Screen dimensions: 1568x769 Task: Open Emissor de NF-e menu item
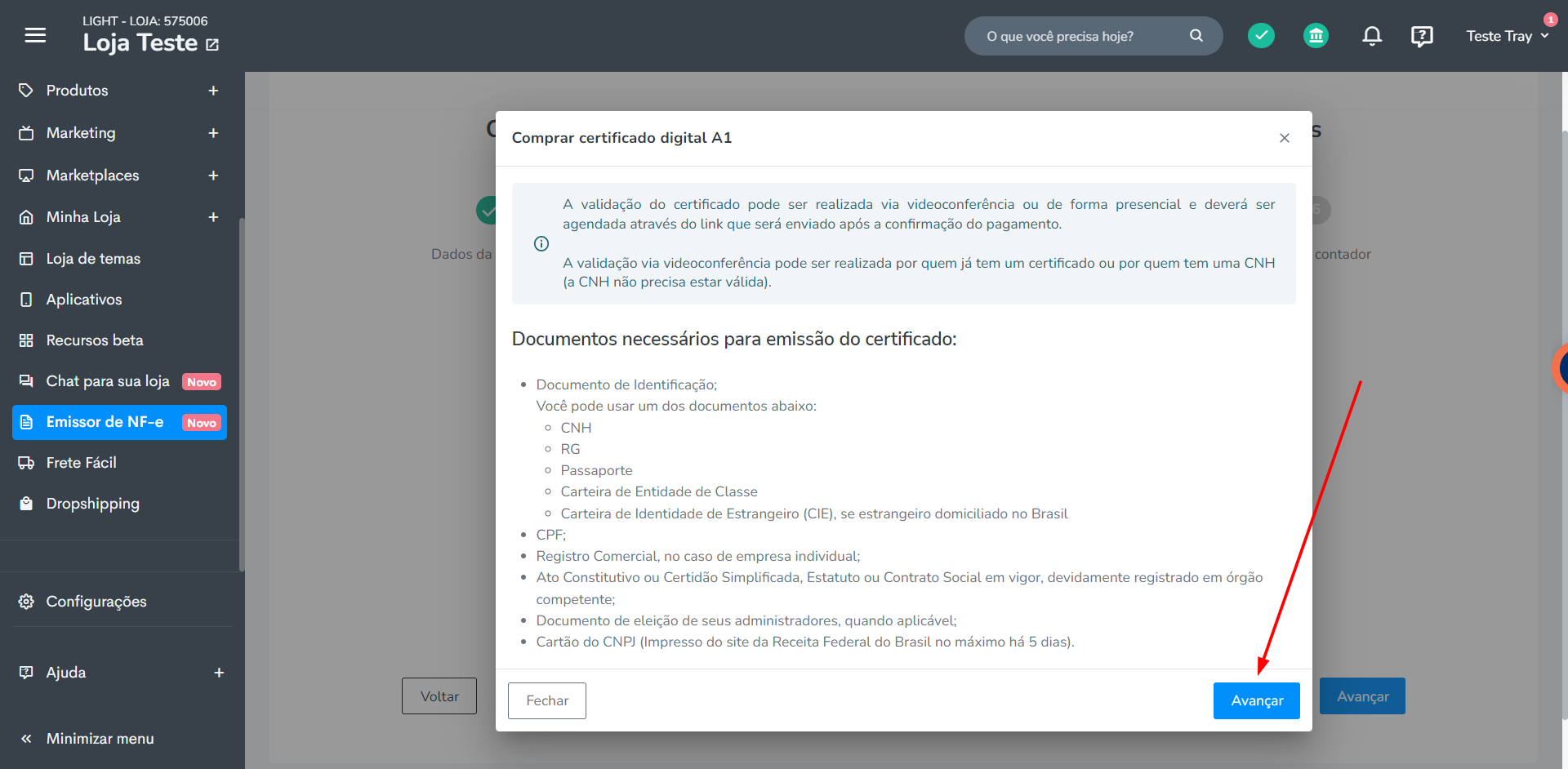119,422
